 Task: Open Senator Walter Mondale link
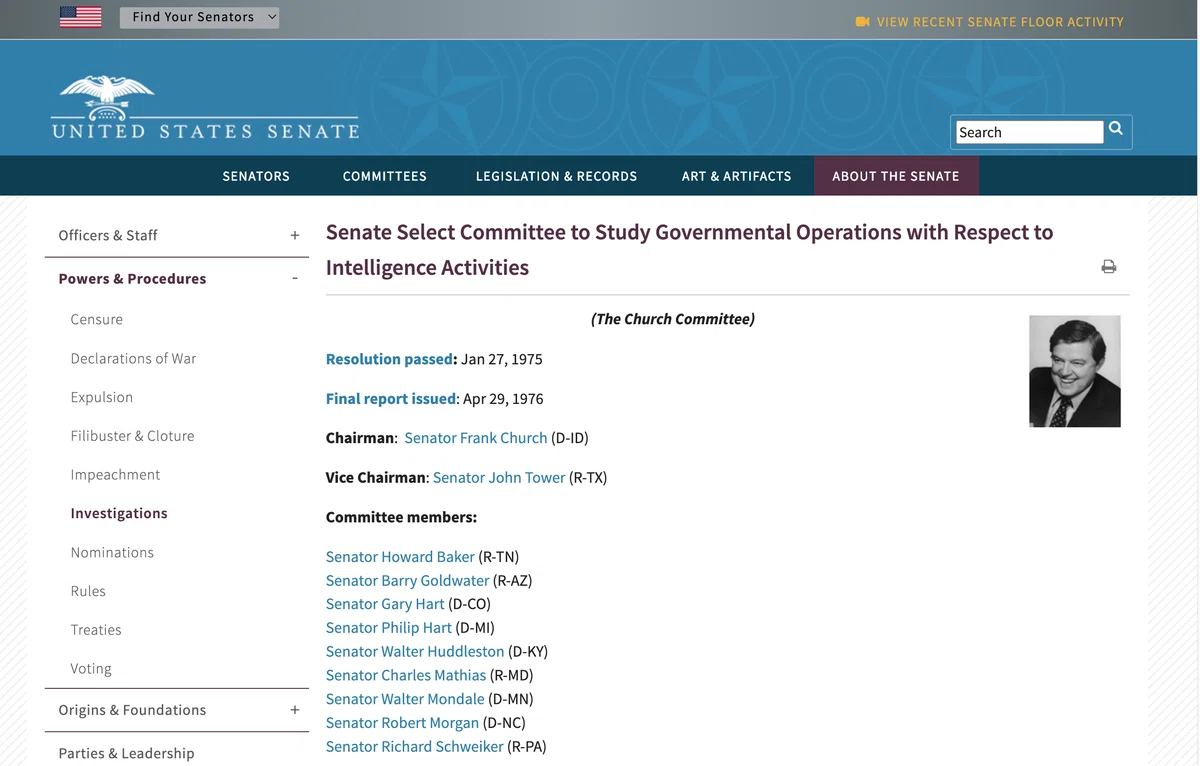coord(405,699)
